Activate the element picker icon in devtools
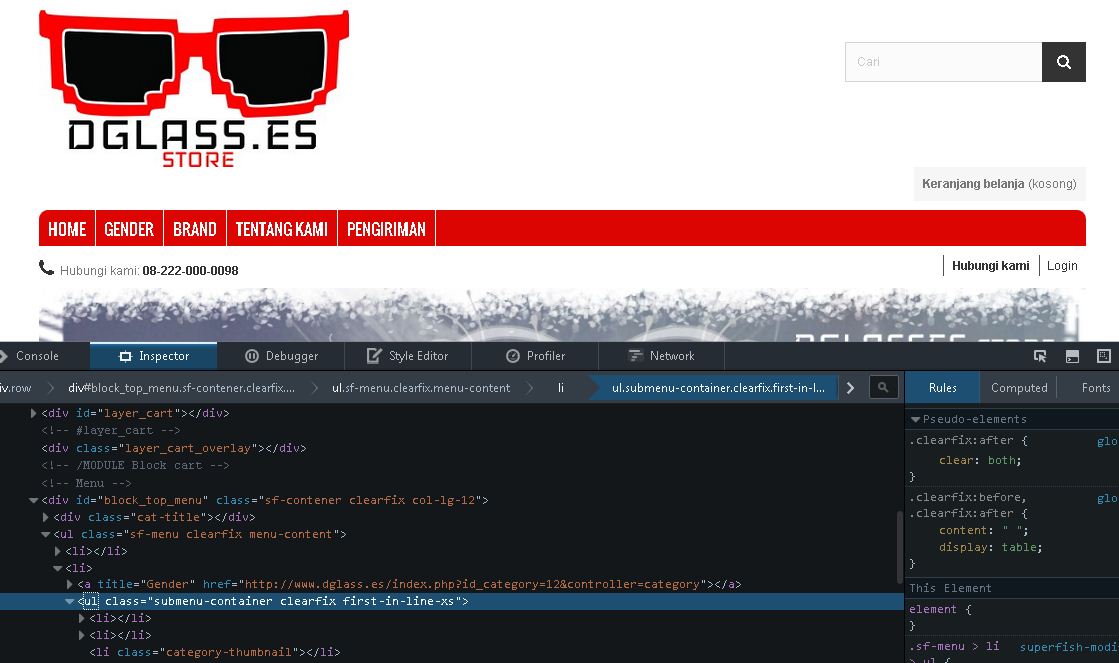This screenshot has width=1119, height=663. [1040, 356]
